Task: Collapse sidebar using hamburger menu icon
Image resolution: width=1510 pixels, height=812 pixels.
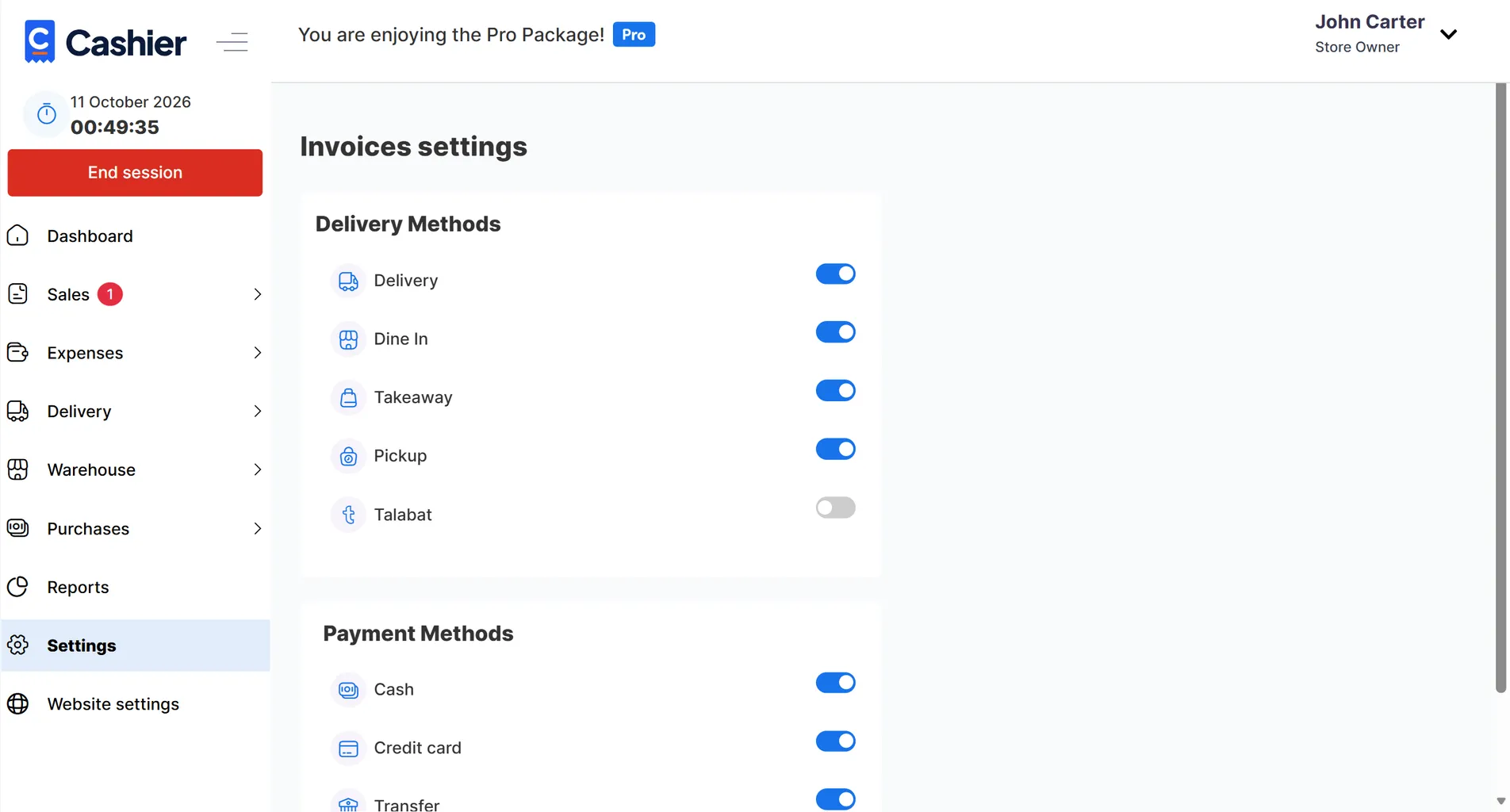Action: pyautogui.click(x=232, y=42)
